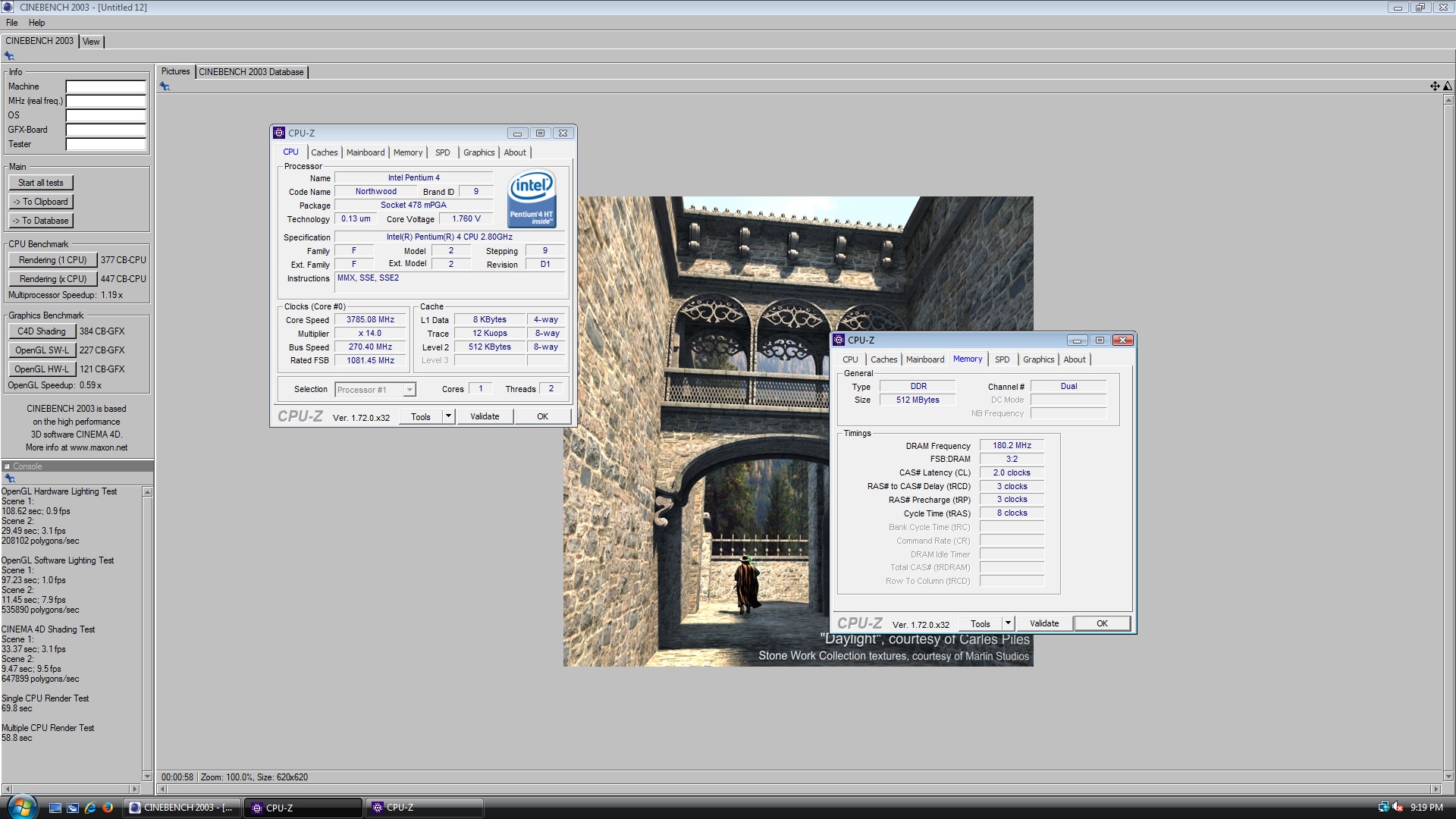Click the Tester input field
This screenshot has width=1456, height=819.
point(105,144)
